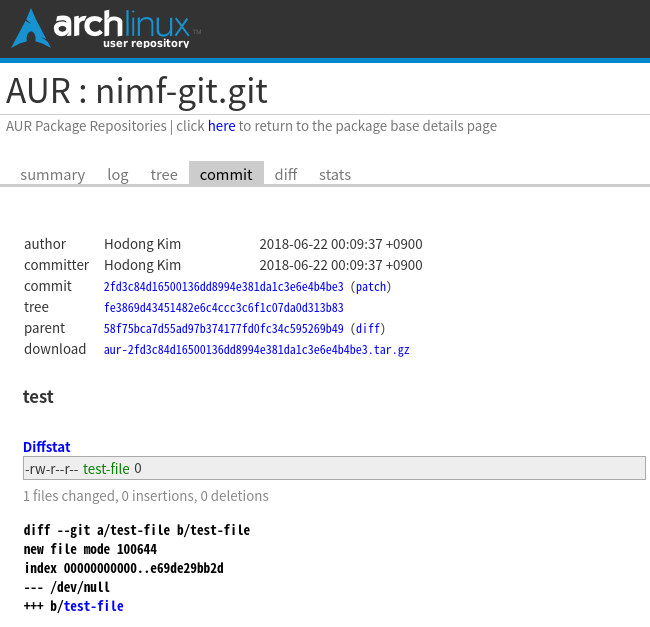Click the '--- /dev/null' line
The width and height of the screenshot is (650, 627).
67,587
